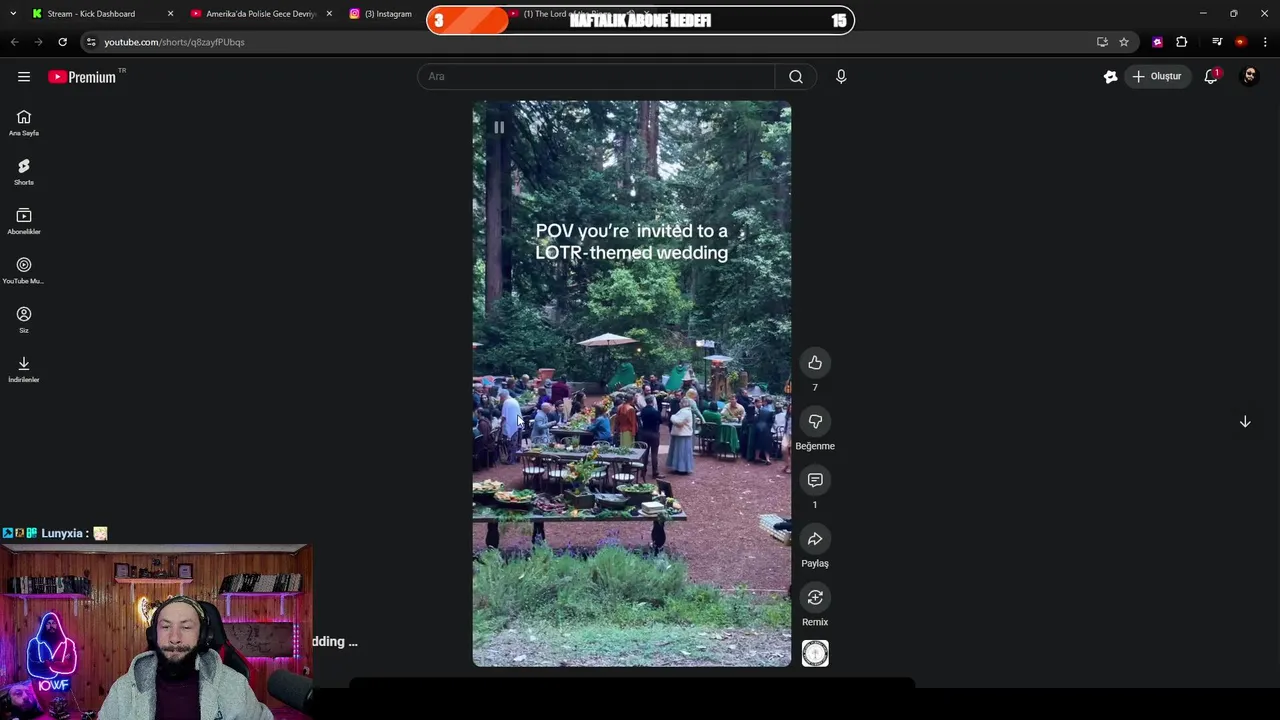The width and height of the screenshot is (1280, 720).
Task: Open Abonelikler in the sidebar
Action: [x=24, y=221]
